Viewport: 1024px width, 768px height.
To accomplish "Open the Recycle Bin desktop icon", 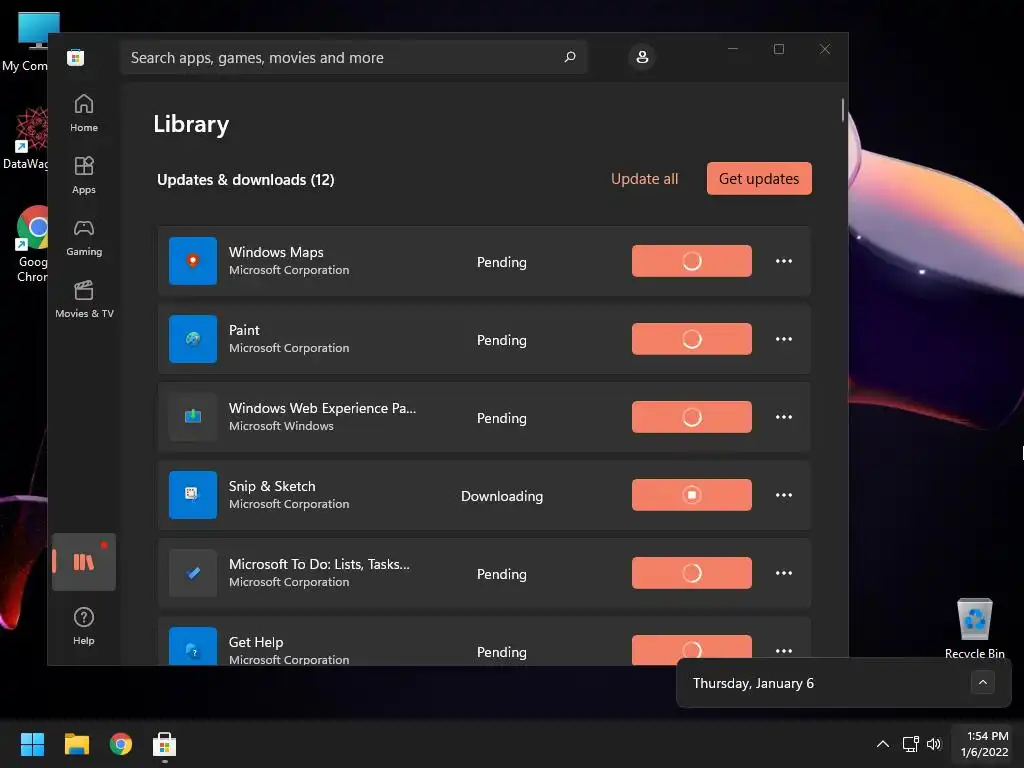I will tap(974, 628).
